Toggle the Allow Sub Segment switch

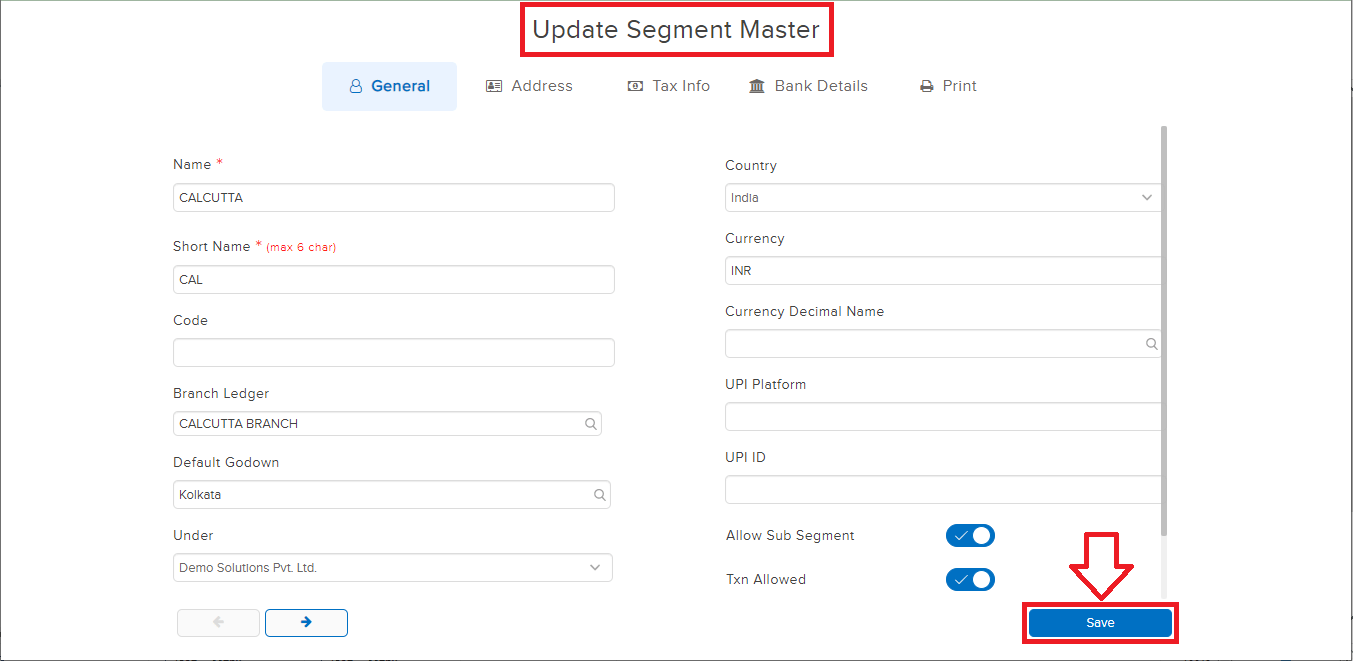tap(970, 536)
